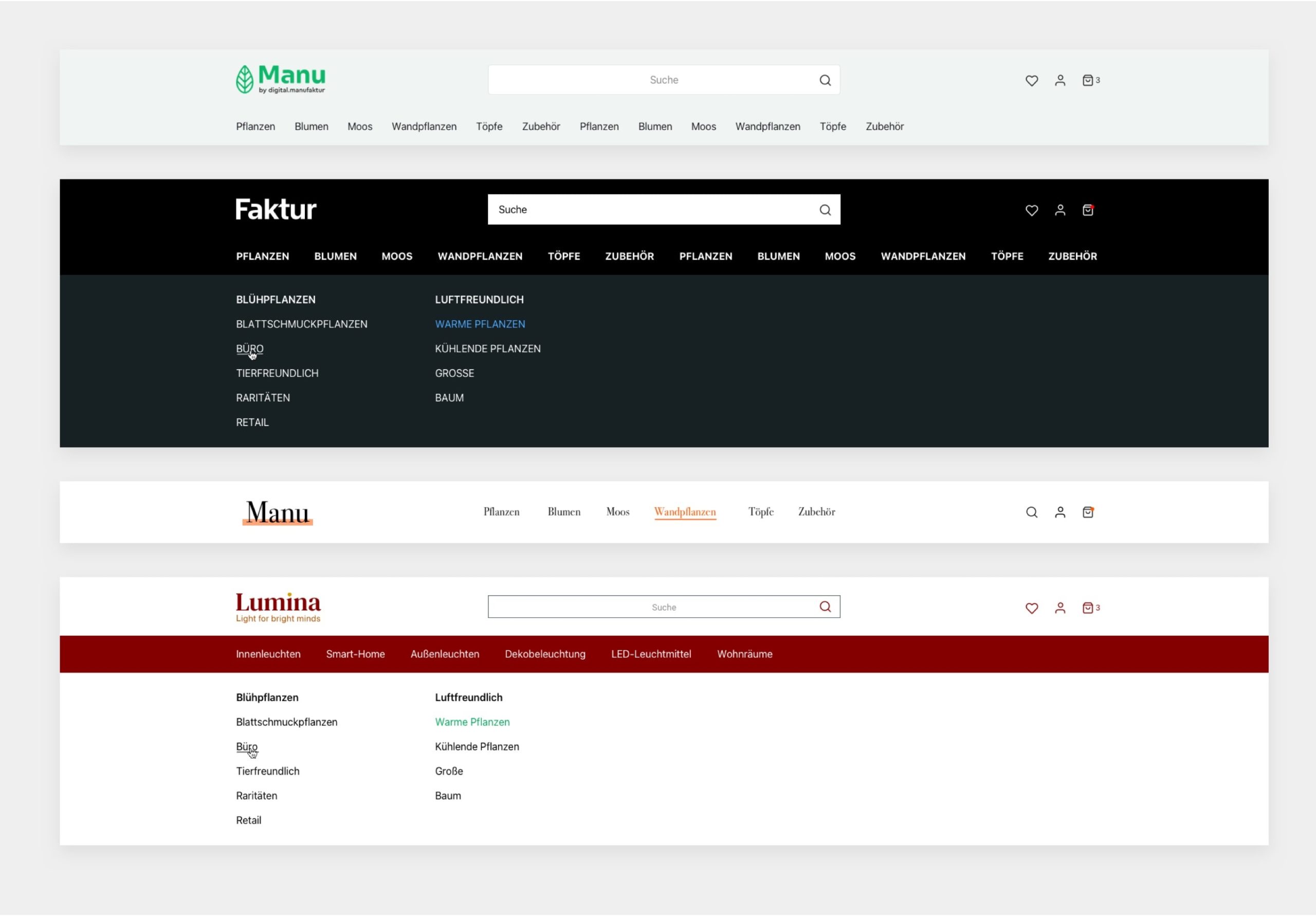Screen dimensions: 1316x916
Task: Select the Wandpflanzen item in serif Manu navigation
Action: pyautogui.click(x=685, y=512)
